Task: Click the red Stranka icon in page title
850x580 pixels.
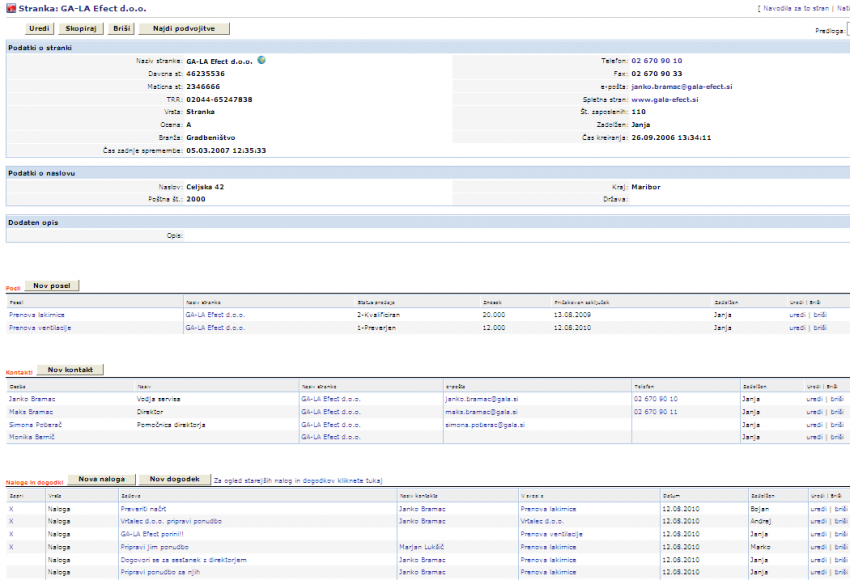Action: [10, 8]
